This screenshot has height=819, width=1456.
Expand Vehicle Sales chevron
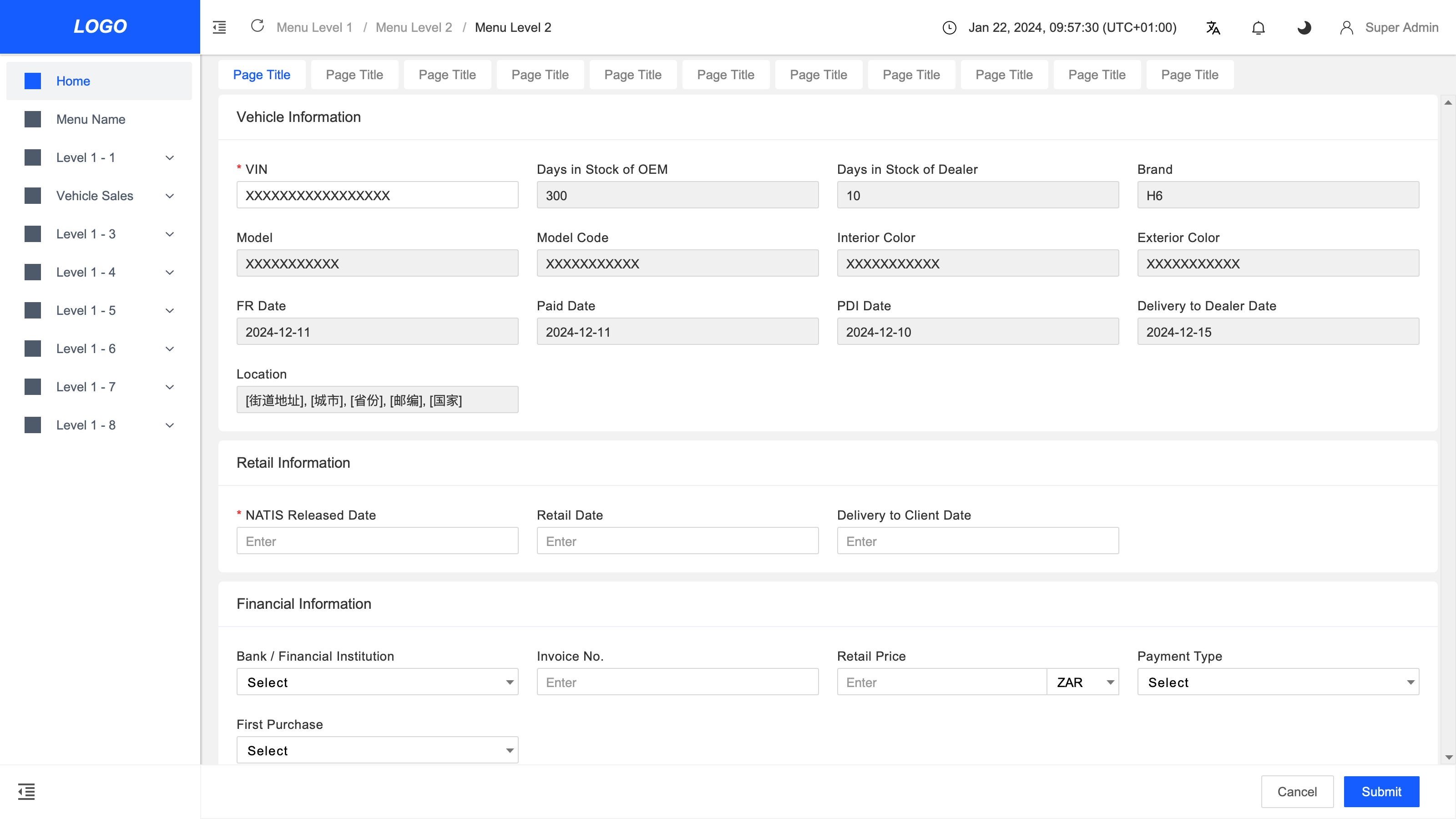pos(170,196)
